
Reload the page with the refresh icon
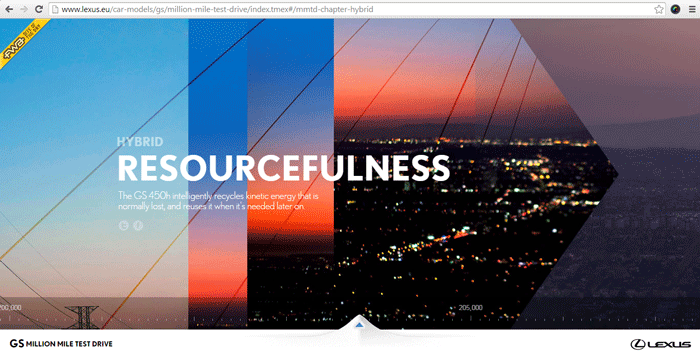click(x=39, y=9)
